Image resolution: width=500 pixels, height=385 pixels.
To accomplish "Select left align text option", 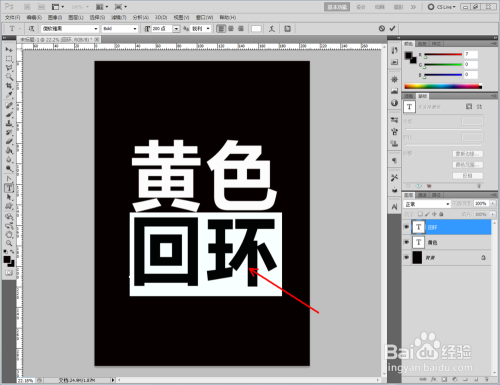I will 221,29.
